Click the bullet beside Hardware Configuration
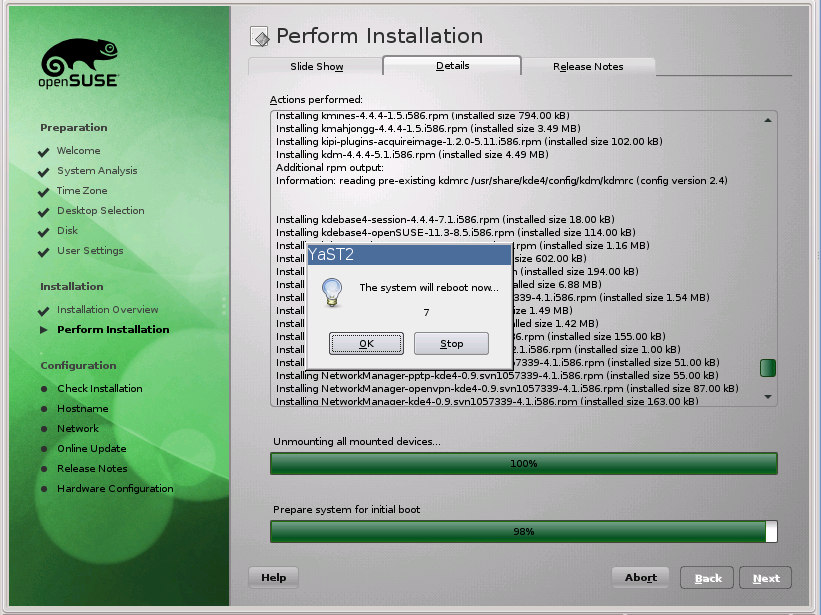This screenshot has height=615, width=821. pos(44,489)
